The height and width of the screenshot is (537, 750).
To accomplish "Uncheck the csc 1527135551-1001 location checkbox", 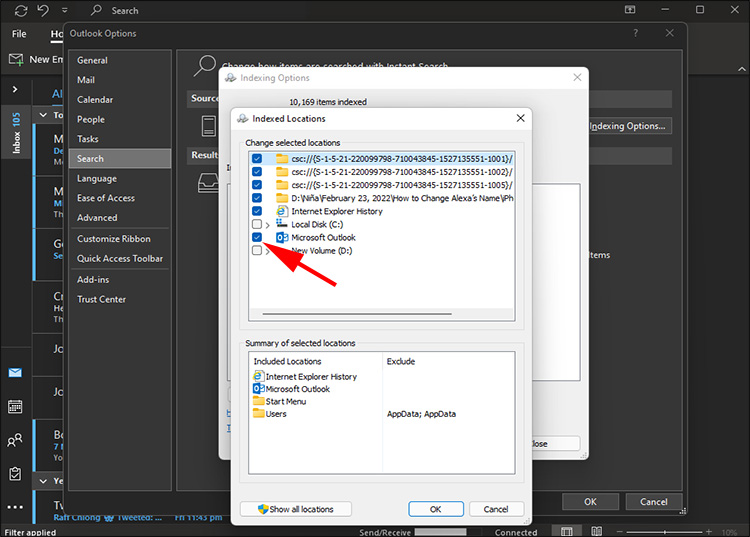I will tap(257, 159).
